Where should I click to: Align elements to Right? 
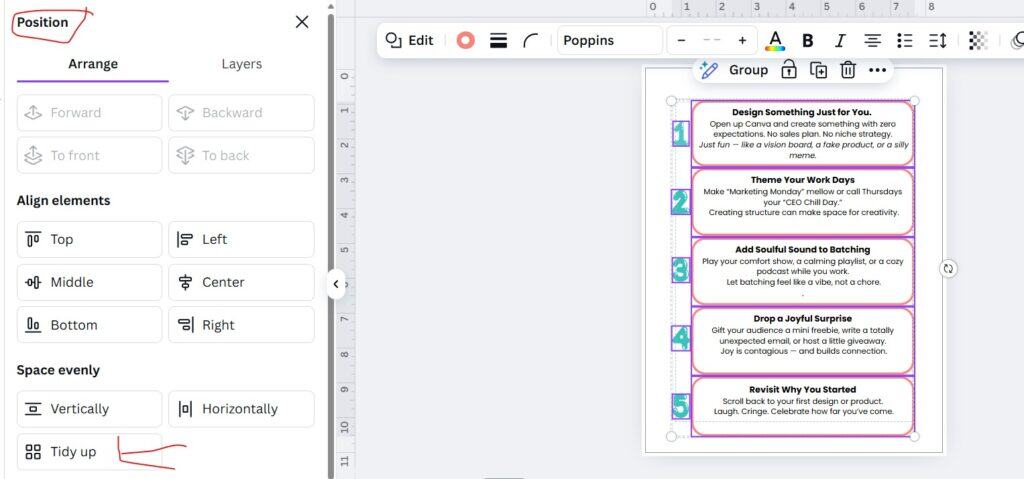(242, 325)
